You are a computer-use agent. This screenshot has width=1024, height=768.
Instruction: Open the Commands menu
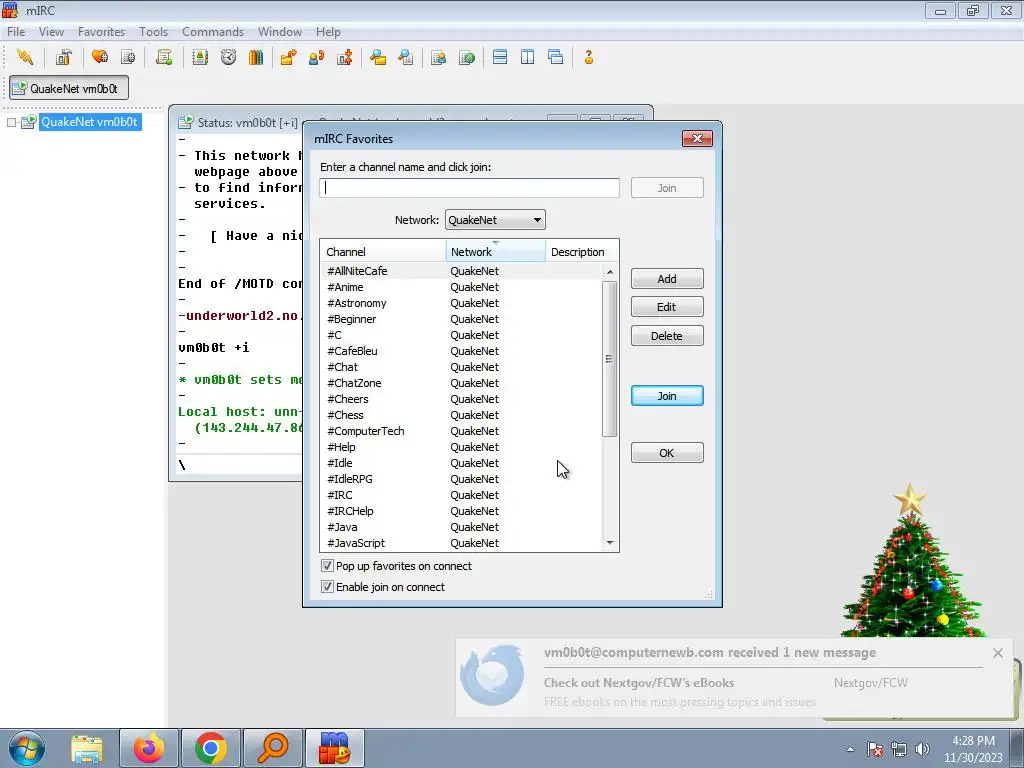point(213,31)
